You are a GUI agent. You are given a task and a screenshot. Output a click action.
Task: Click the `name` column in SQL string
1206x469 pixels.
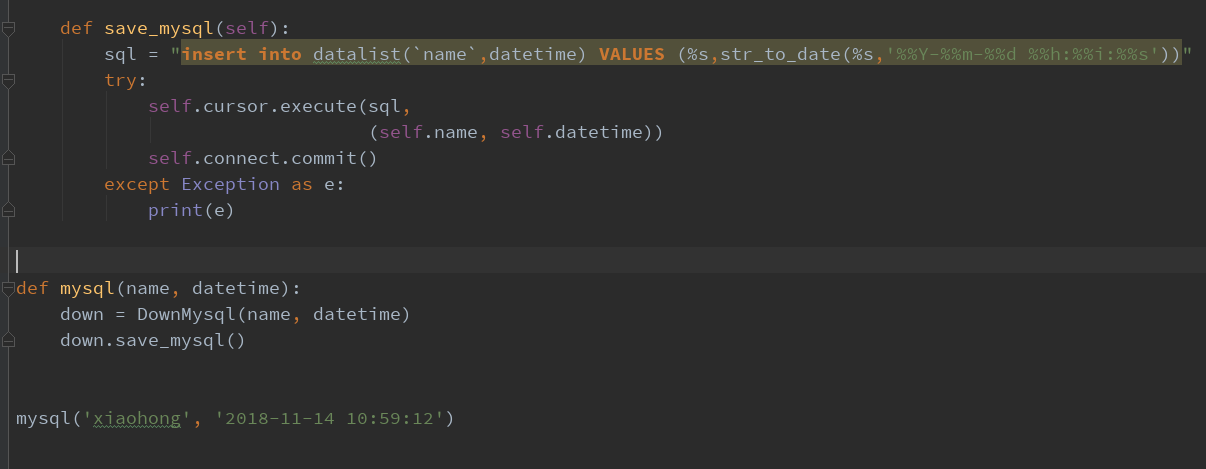445,54
